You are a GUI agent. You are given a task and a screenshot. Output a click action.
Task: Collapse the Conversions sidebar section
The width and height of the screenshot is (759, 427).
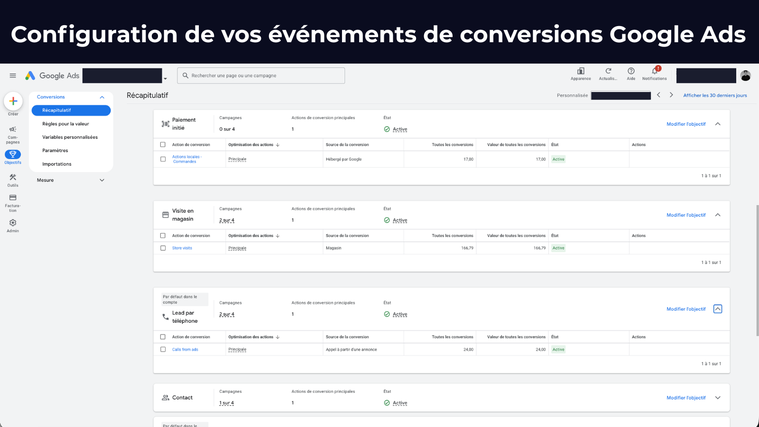[x=102, y=97]
